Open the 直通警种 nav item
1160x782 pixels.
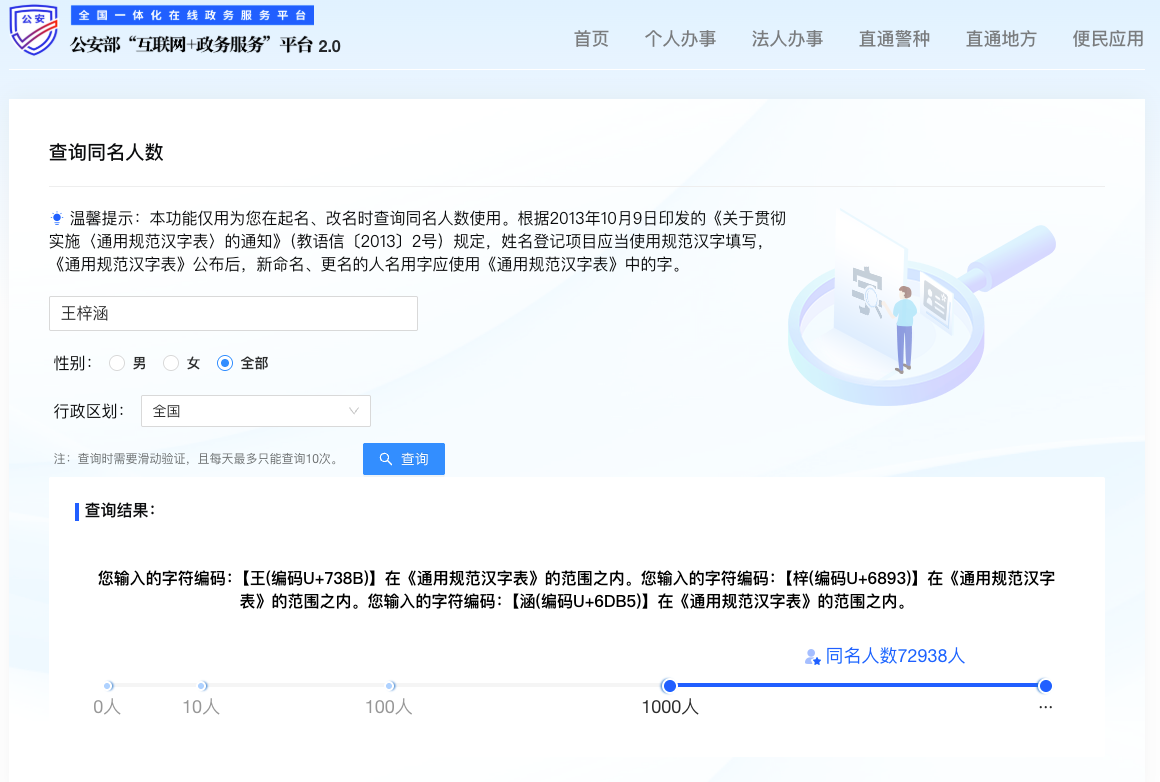[x=894, y=38]
